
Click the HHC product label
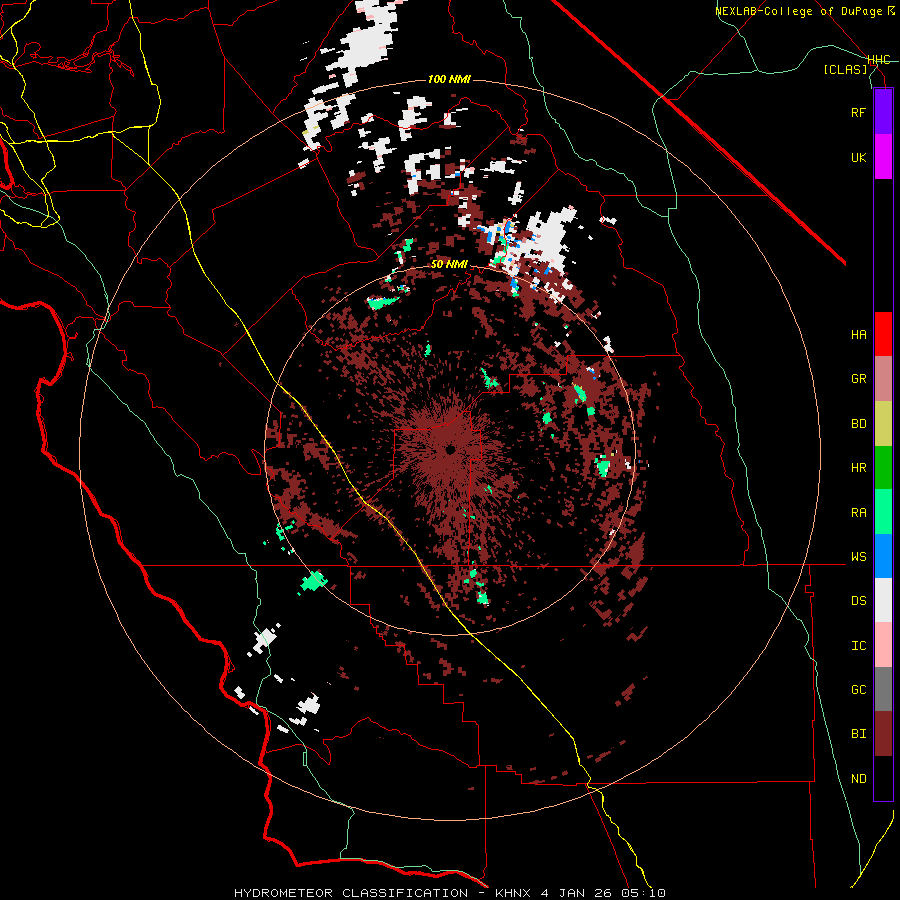click(879, 60)
